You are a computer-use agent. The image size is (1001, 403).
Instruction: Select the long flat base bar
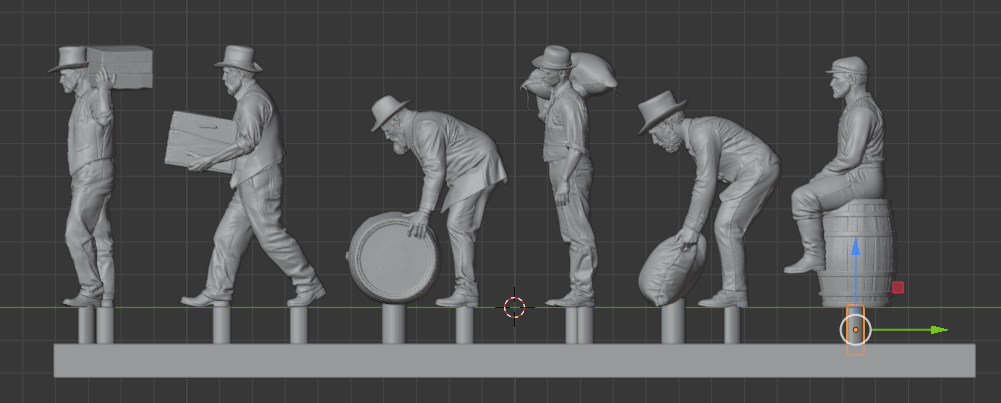(515, 360)
